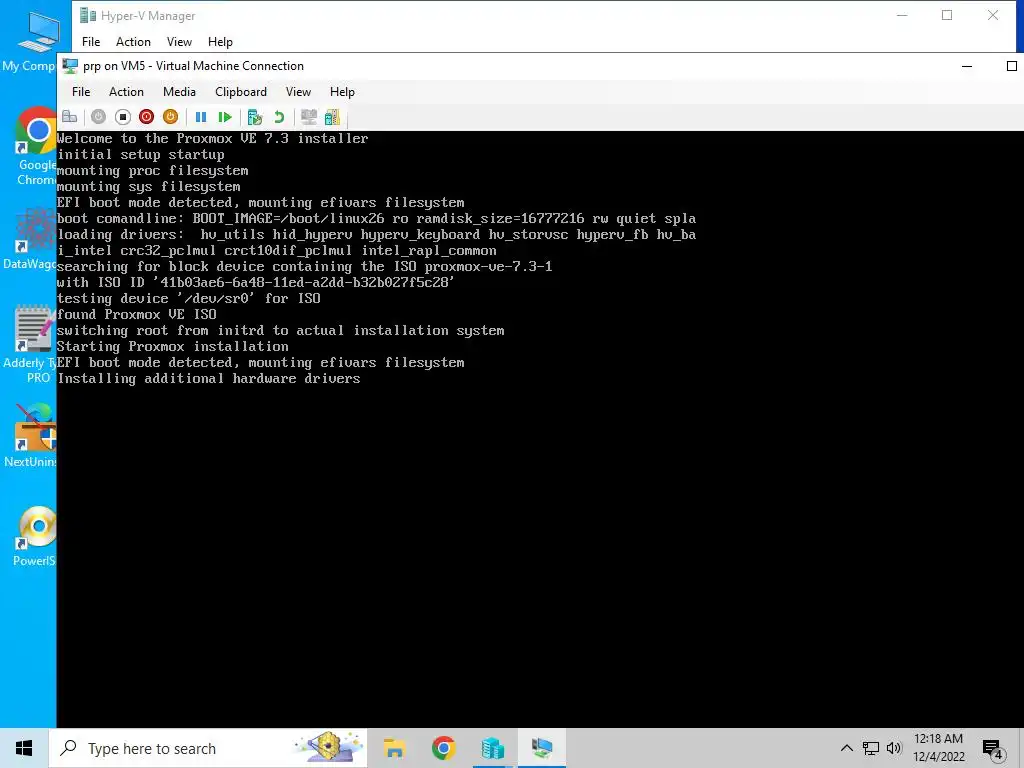Create a checkpoint using the toolbar icon
The image size is (1024, 768).
[255, 117]
